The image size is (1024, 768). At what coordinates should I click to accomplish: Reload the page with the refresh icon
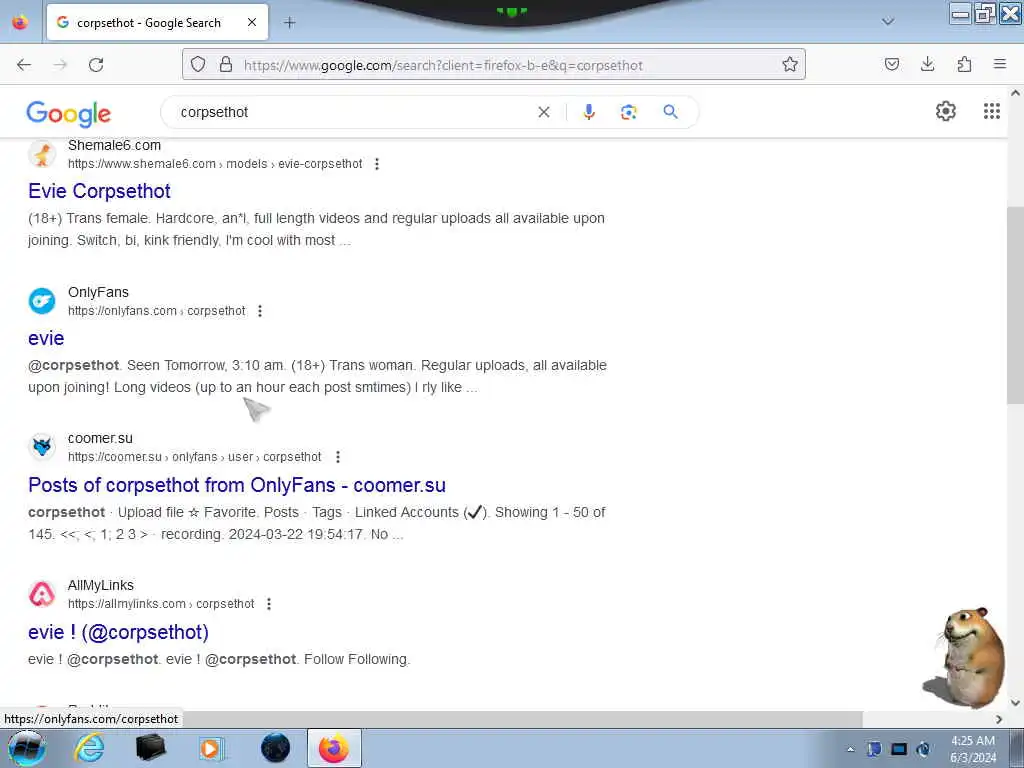coord(96,65)
